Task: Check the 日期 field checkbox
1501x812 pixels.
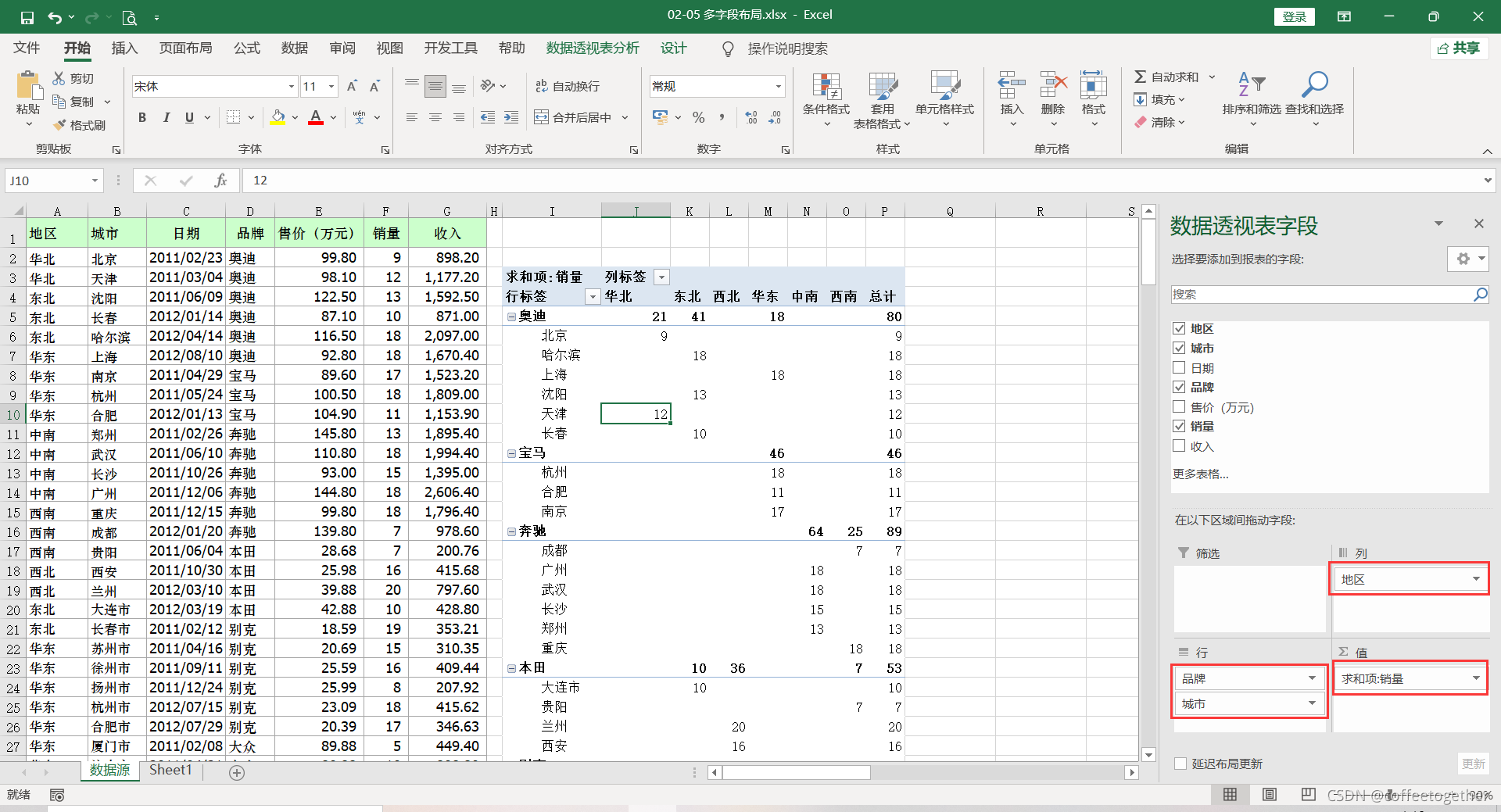Action: pos(1179,367)
